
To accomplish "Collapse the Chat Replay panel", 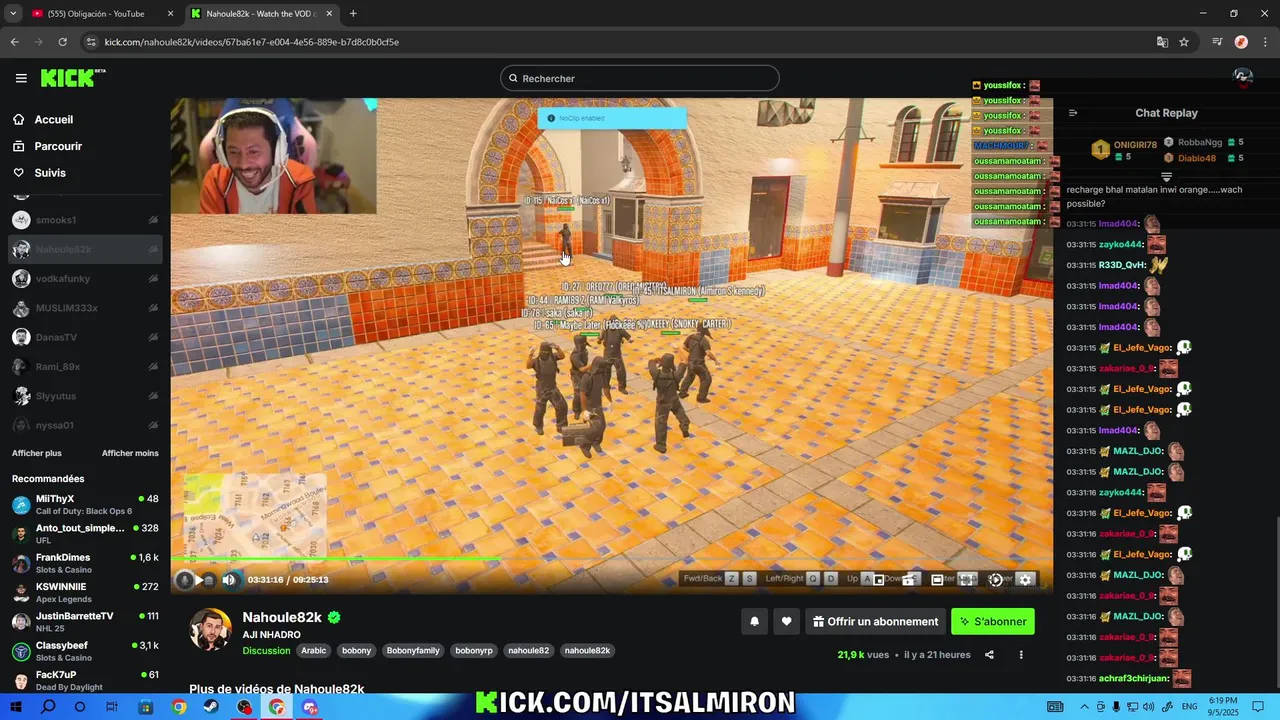I will 1073,113.
